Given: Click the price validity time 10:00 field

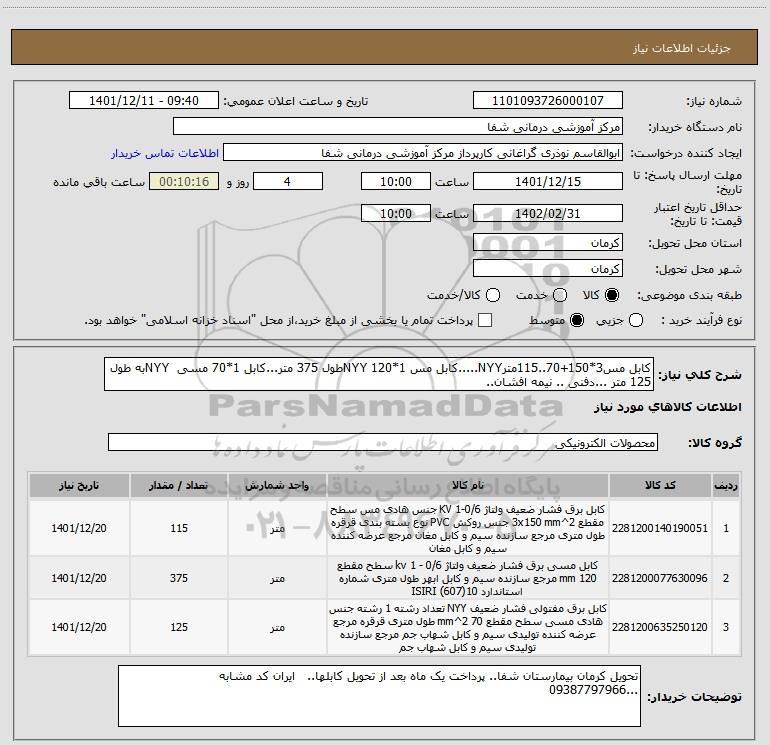Looking at the screenshot, I should click(396, 213).
